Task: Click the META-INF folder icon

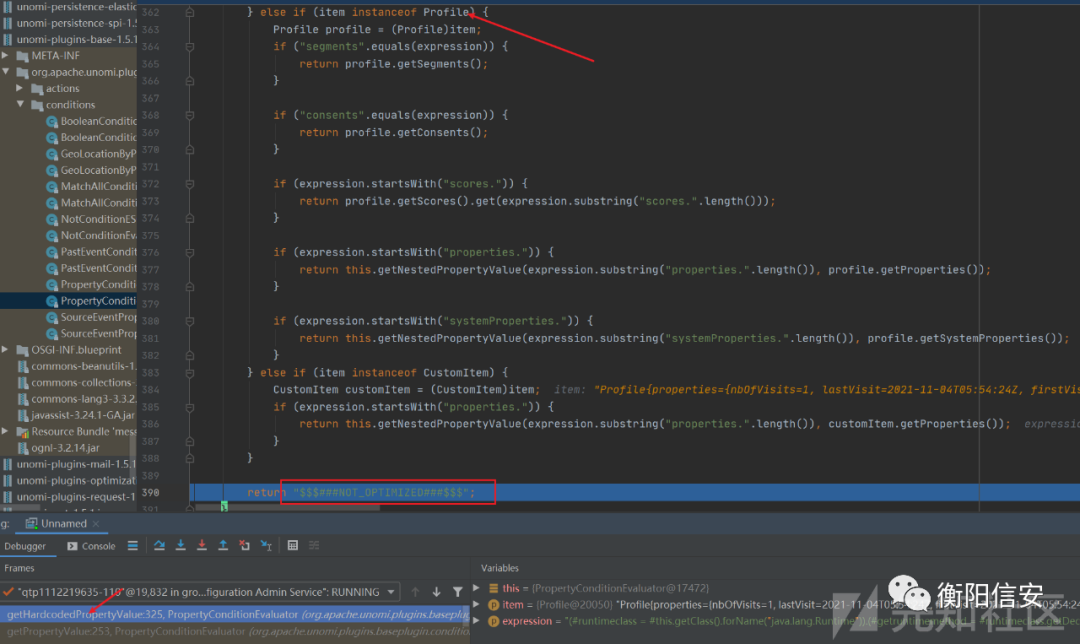Action: (x=23, y=56)
